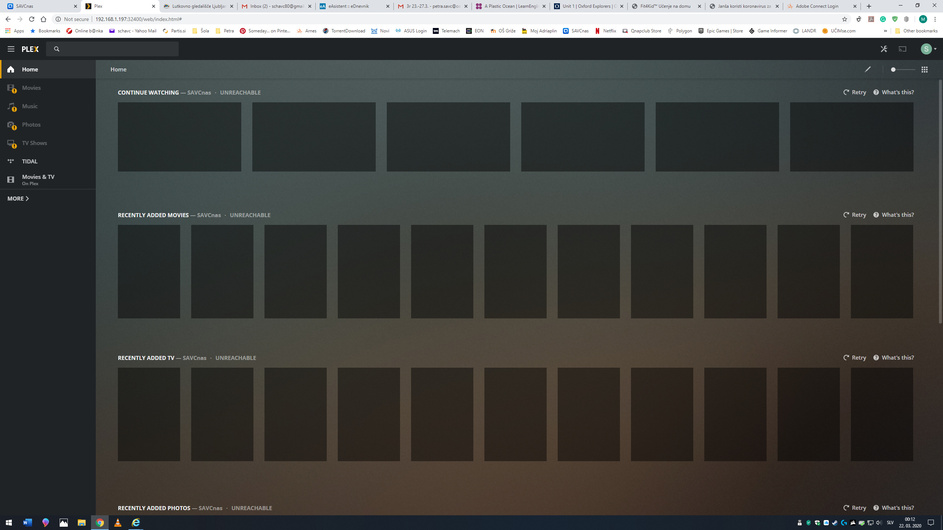Switch to the Adobe Connect Login tab
Image resolution: width=943 pixels, height=530 pixels.
tap(822, 6)
